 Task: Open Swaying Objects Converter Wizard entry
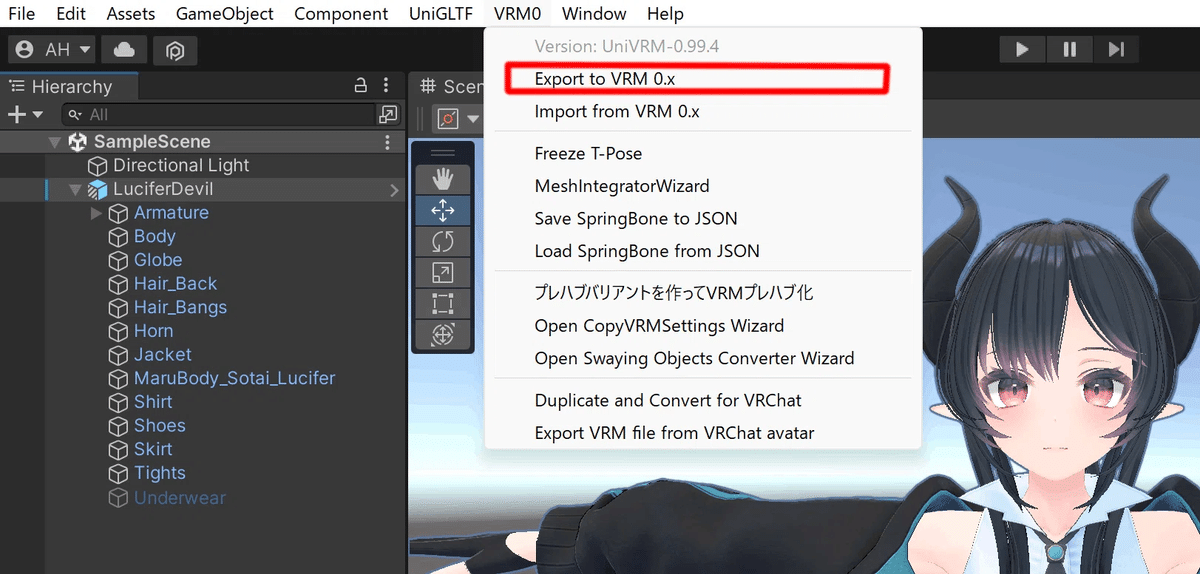pyautogui.click(x=694, y=358)
